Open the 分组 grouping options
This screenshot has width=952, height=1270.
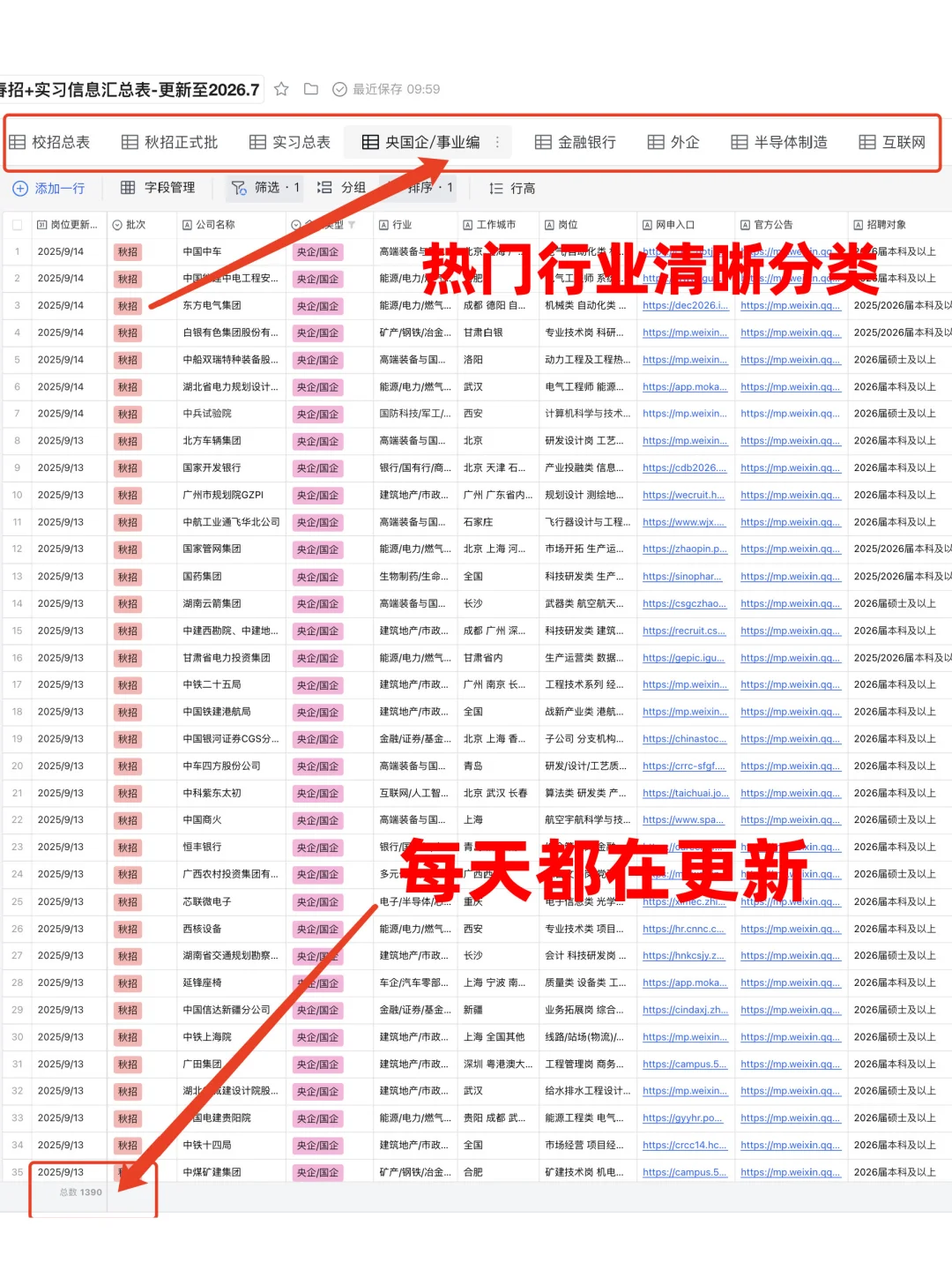[x=342, y=188]
